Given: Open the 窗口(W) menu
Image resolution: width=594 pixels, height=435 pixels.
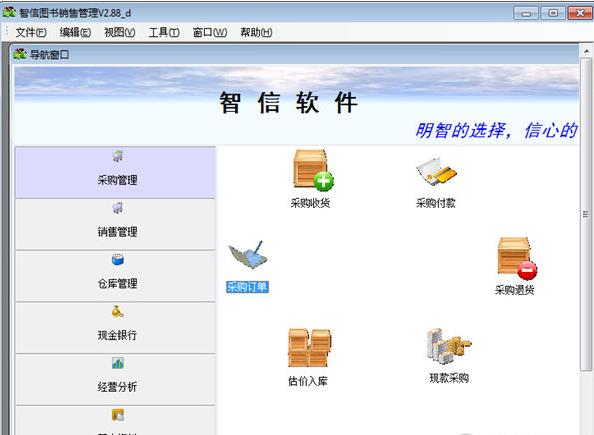Looking at the screenshot, I should coord(210,33).
